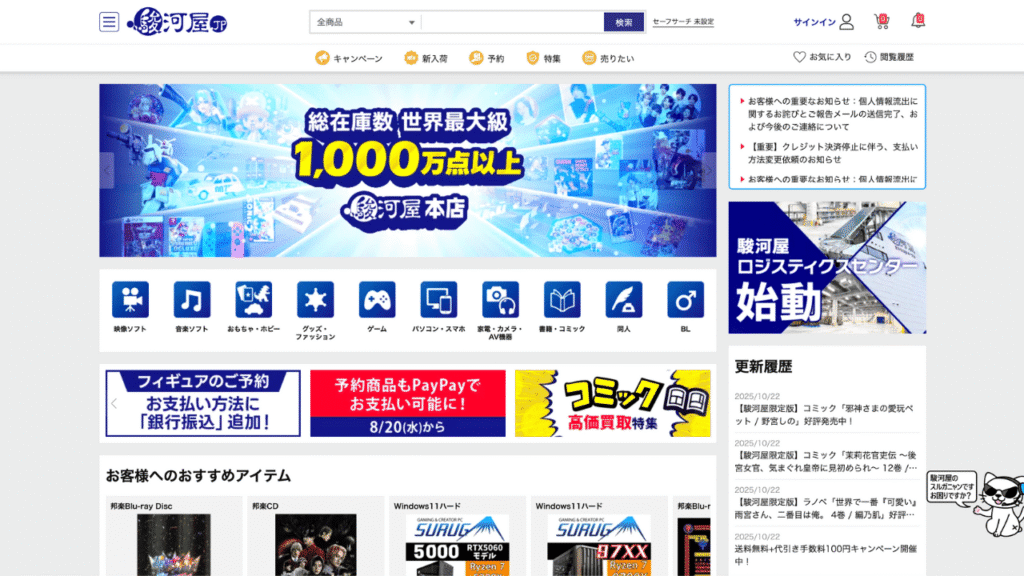Viewport: 1024px width, 576px height.
Task: Open the キャンペーン menu item
Action: [x=349, y=58]
